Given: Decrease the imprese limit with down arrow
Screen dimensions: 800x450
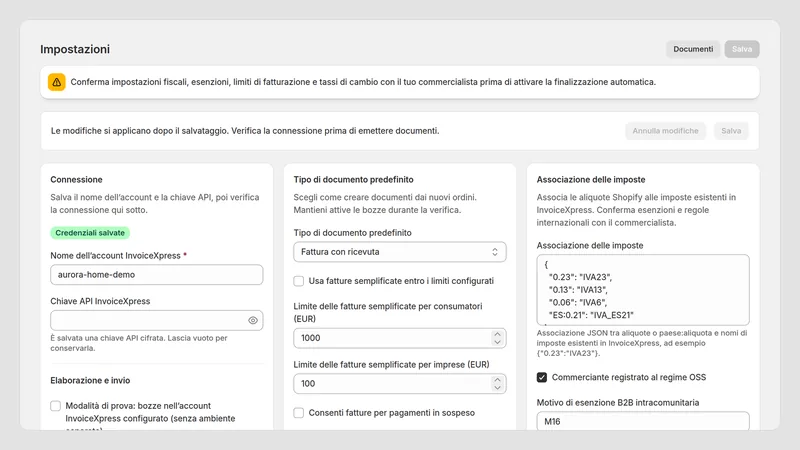Looking at the screenshot, I should (497, 388).
